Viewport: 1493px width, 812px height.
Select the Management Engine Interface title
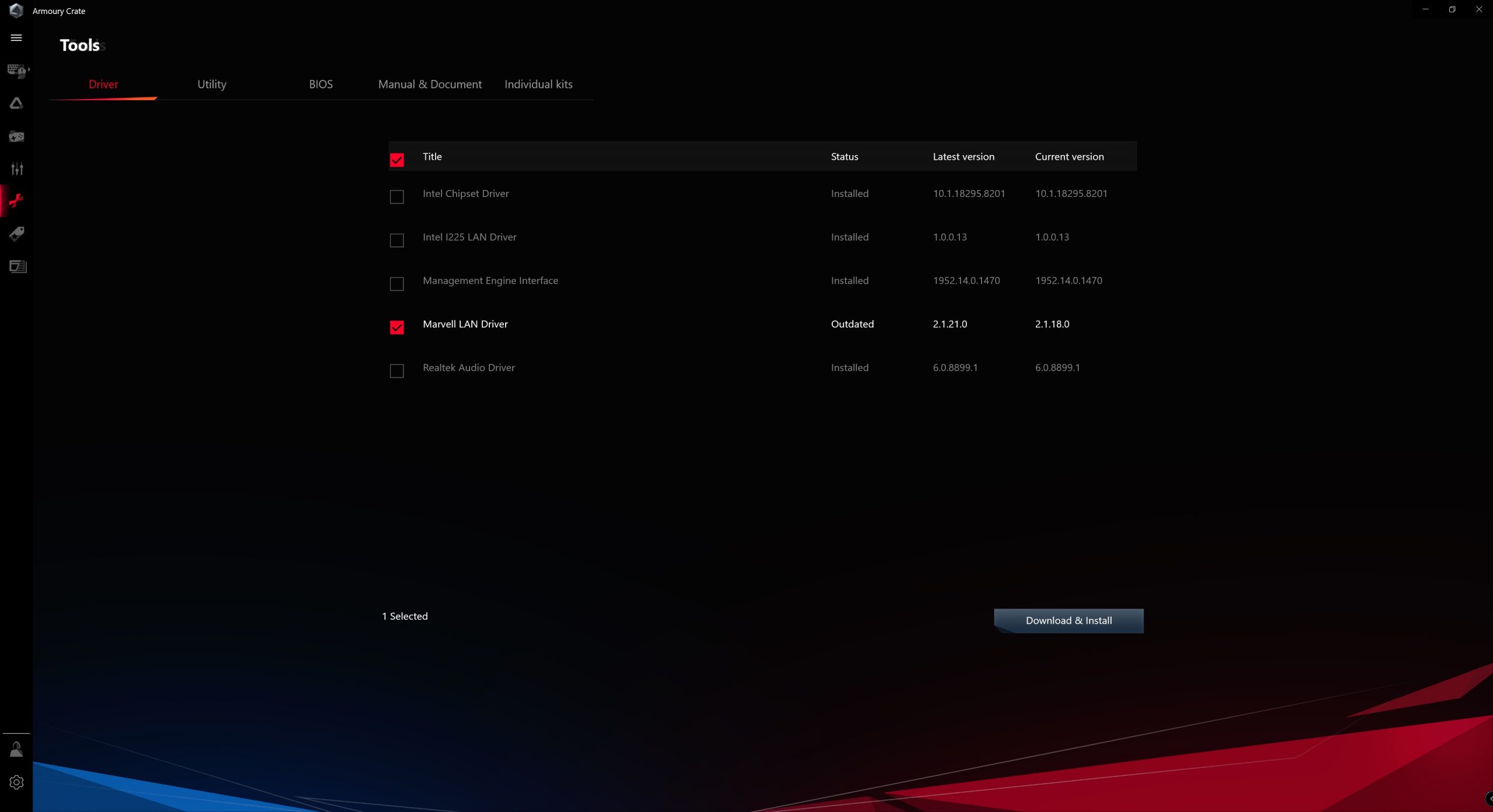(490, 281)
